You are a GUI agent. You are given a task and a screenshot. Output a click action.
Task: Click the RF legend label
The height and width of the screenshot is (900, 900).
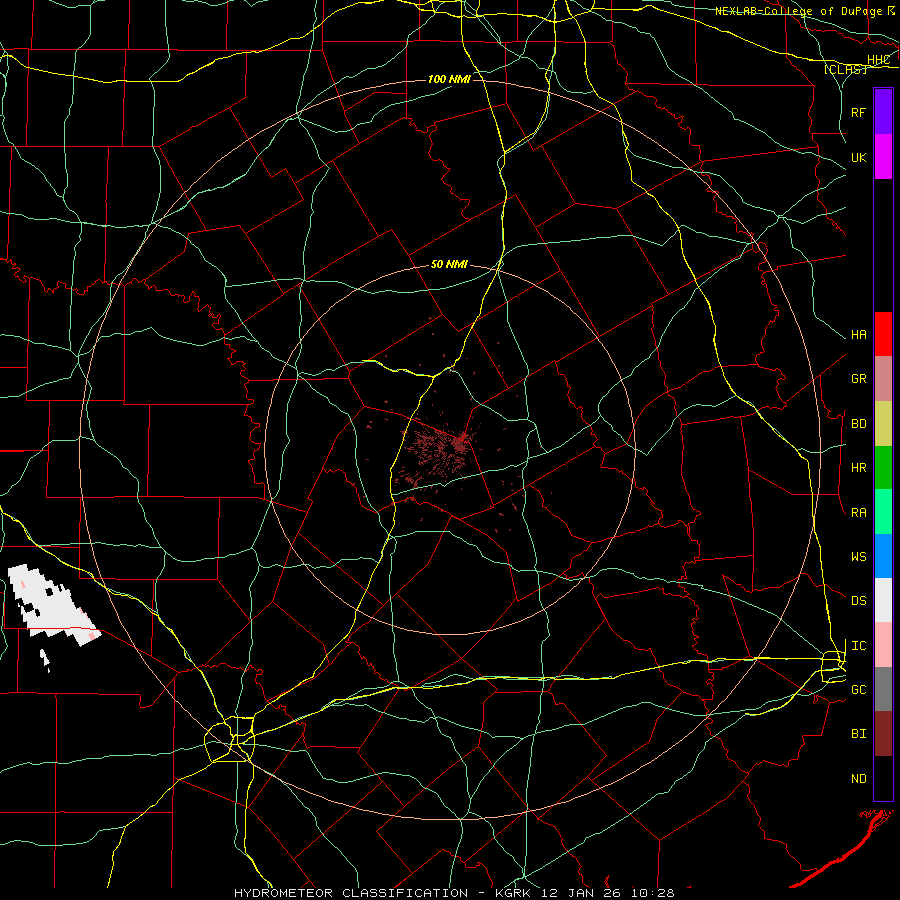click(x=858, y=112)
